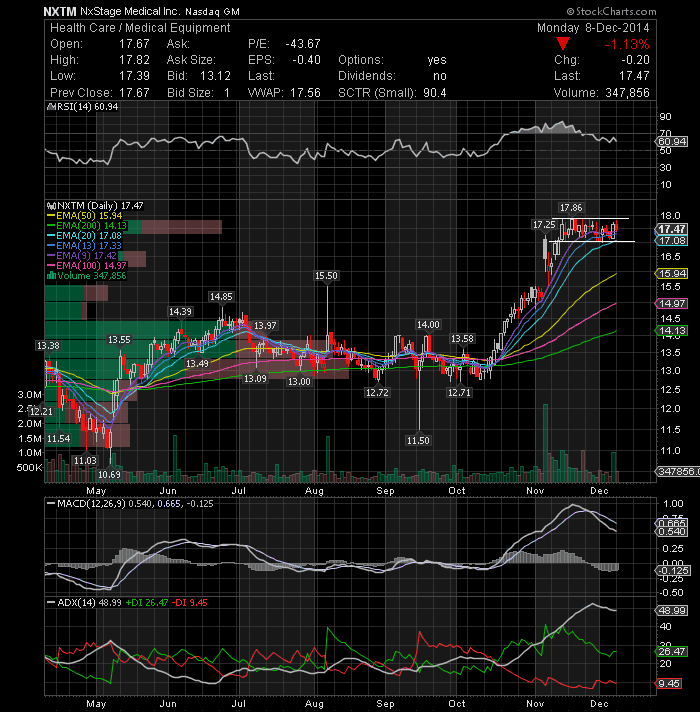The image size is (700, 712).
Task: Click the 17.25 price annotation
Action: tap(544, 224)
